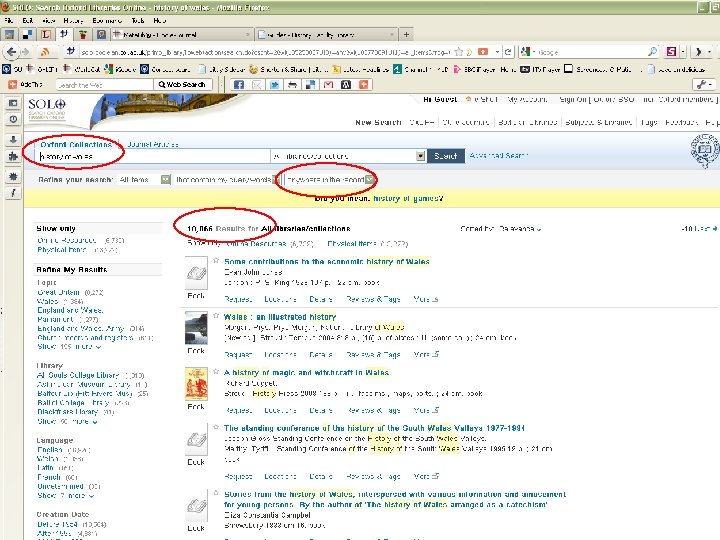Click the Web Search button

[x=182, y=84]
